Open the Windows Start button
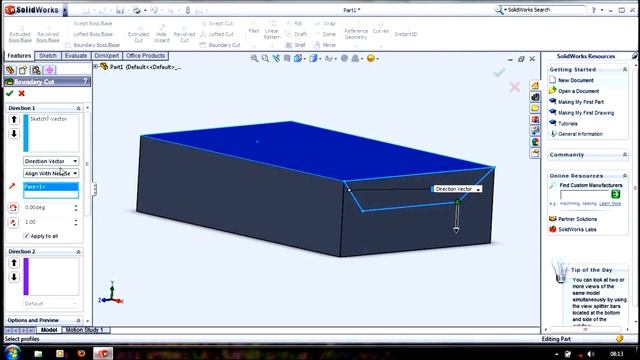The width and height of the screenshot is (640, 360). pyautogui.click(x=13, y=353)
